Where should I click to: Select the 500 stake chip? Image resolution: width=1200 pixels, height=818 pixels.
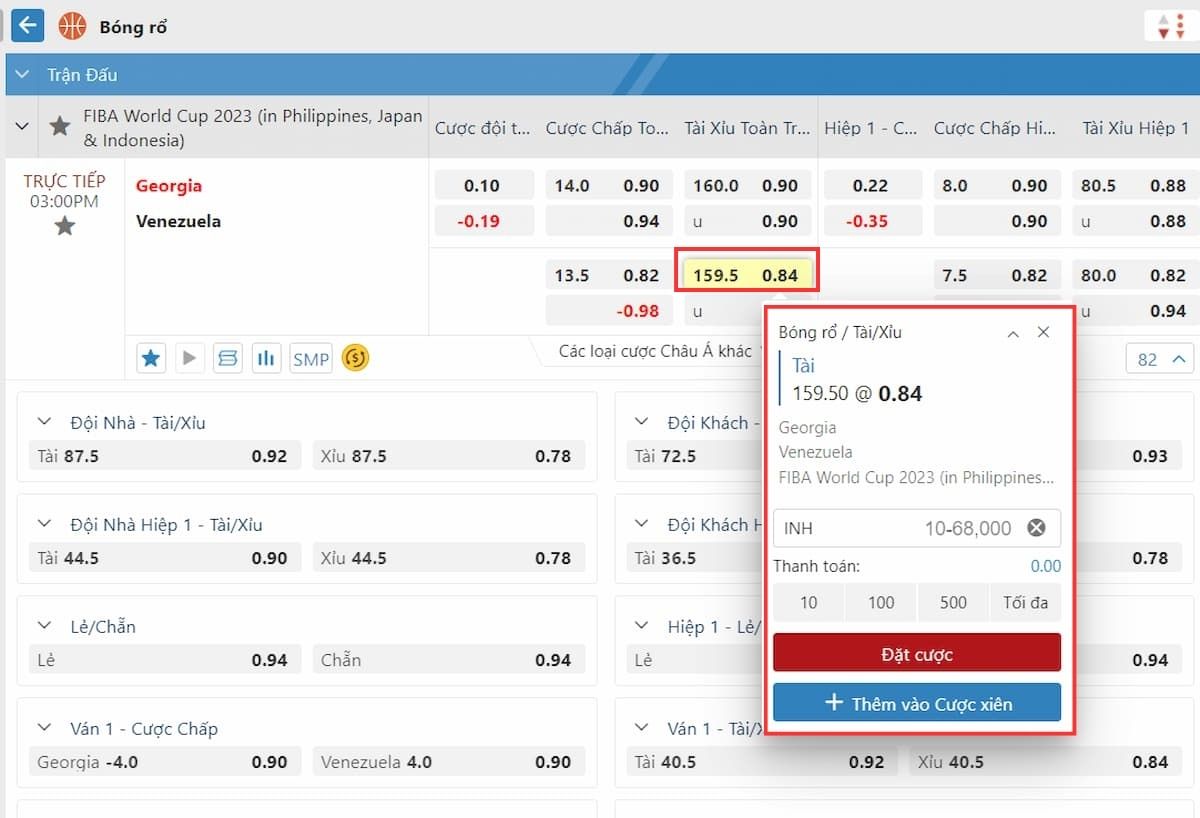tap(952, 602)
